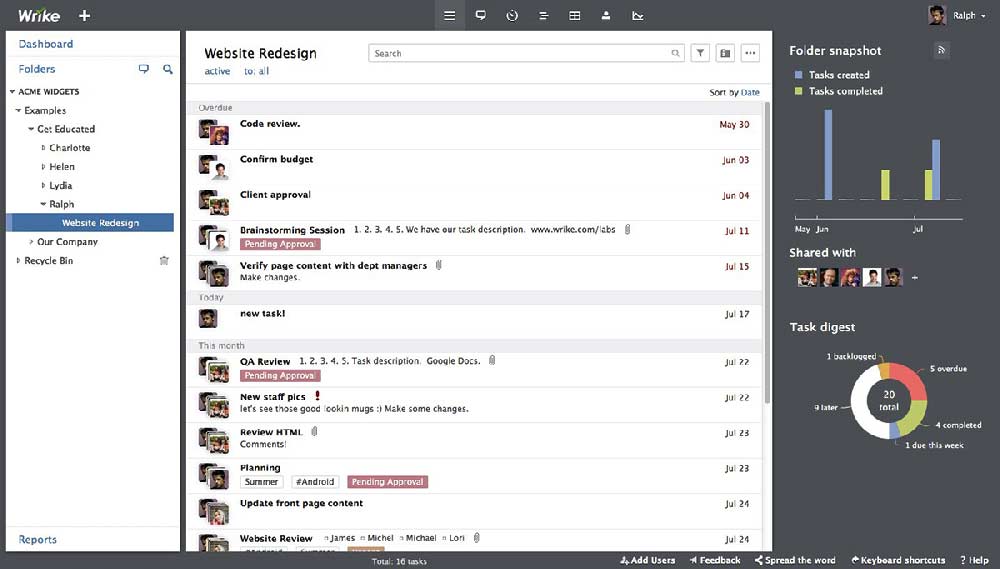
Task: Switch to the list view icon
Action: point(450,15)
